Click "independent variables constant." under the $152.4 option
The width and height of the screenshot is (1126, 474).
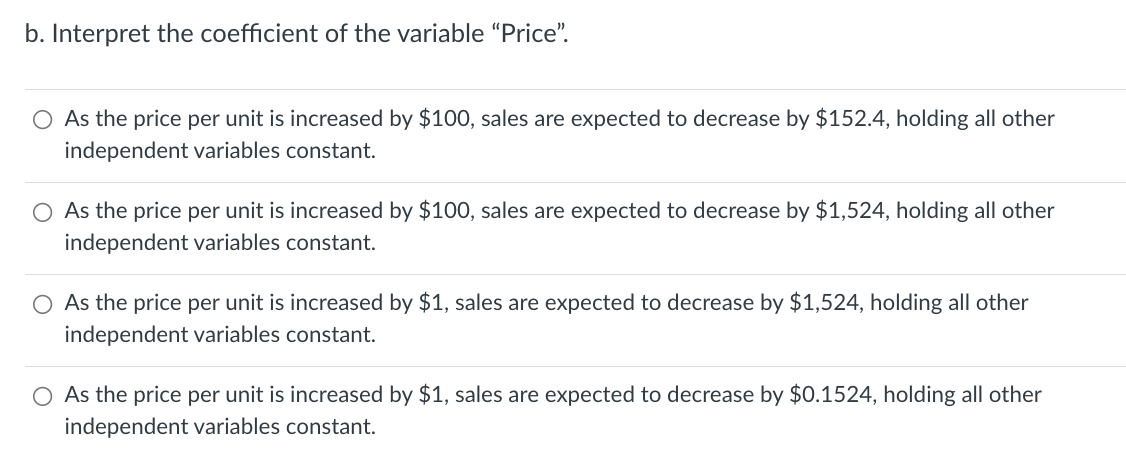click(x=220, y=151)
